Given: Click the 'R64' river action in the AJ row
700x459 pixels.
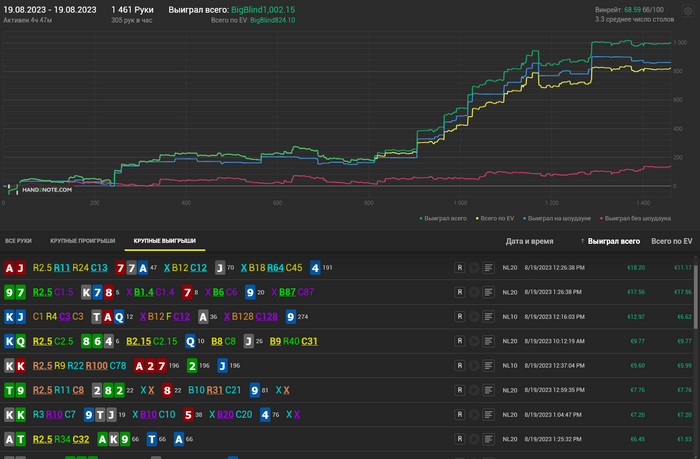Looking at the screenshot, I should pos(275,268).
